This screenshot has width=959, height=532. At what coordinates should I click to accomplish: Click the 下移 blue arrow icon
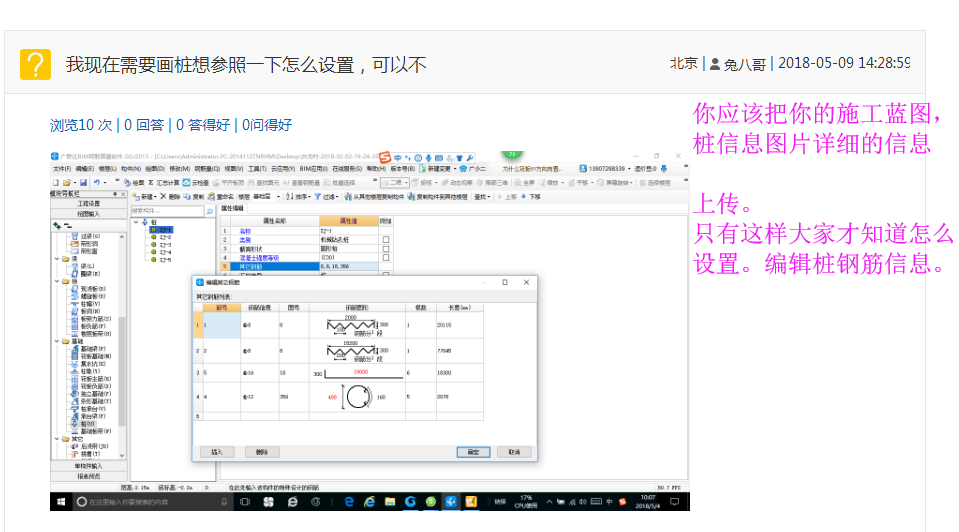(x=524, y=197)
